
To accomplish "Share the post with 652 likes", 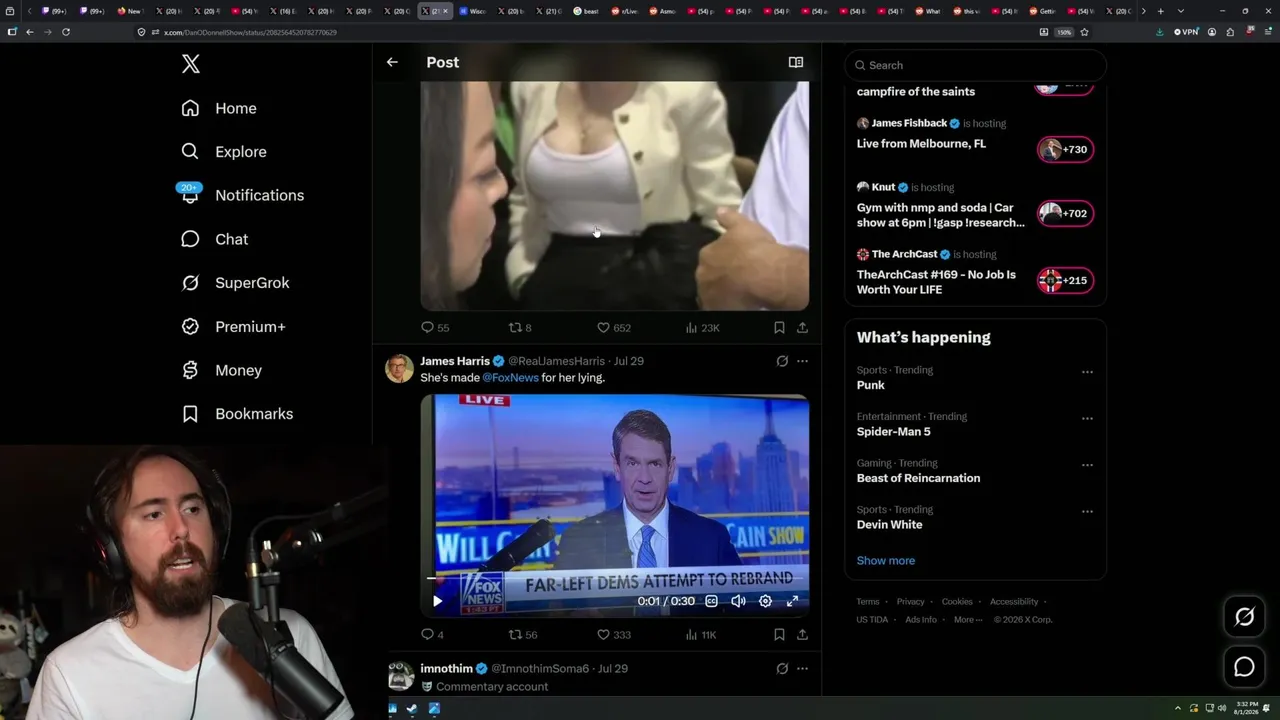I will point(802,328).
